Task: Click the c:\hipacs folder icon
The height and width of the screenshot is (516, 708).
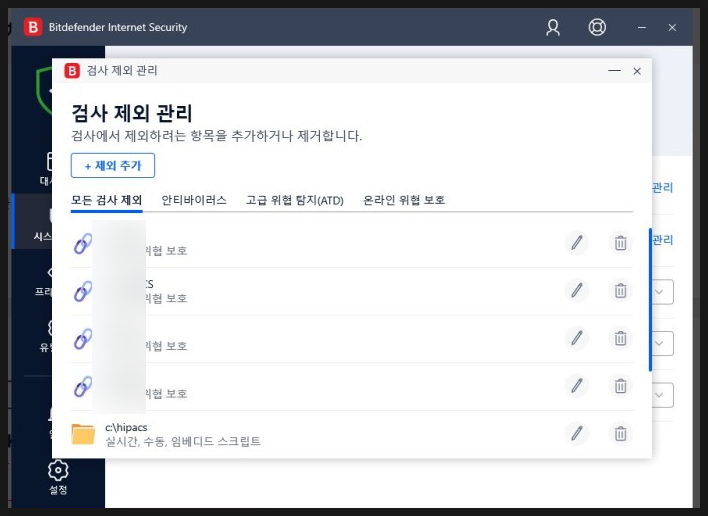Action: click(83, 434)
